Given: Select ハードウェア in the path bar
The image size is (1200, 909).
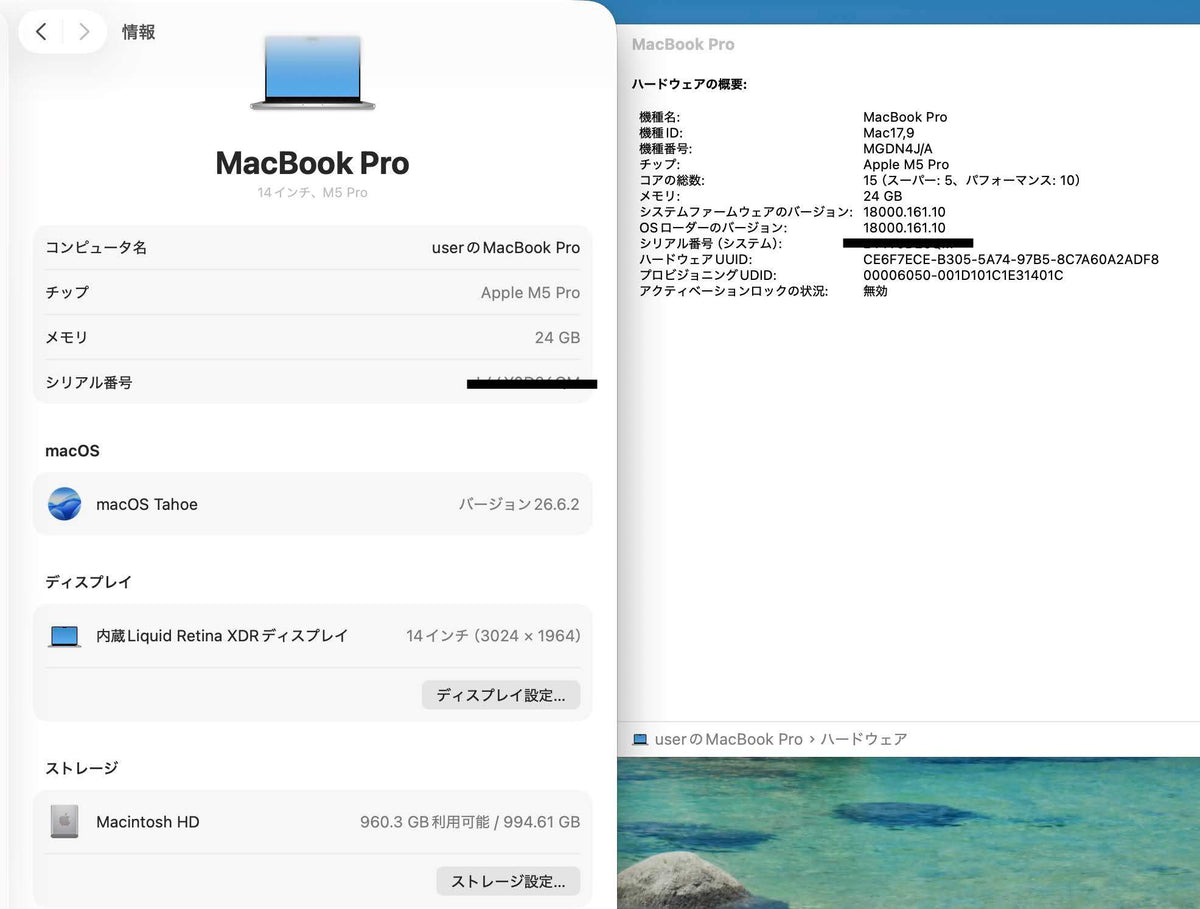Looking at the screenshot, I should pyautogui.click(x=864, y=739).
